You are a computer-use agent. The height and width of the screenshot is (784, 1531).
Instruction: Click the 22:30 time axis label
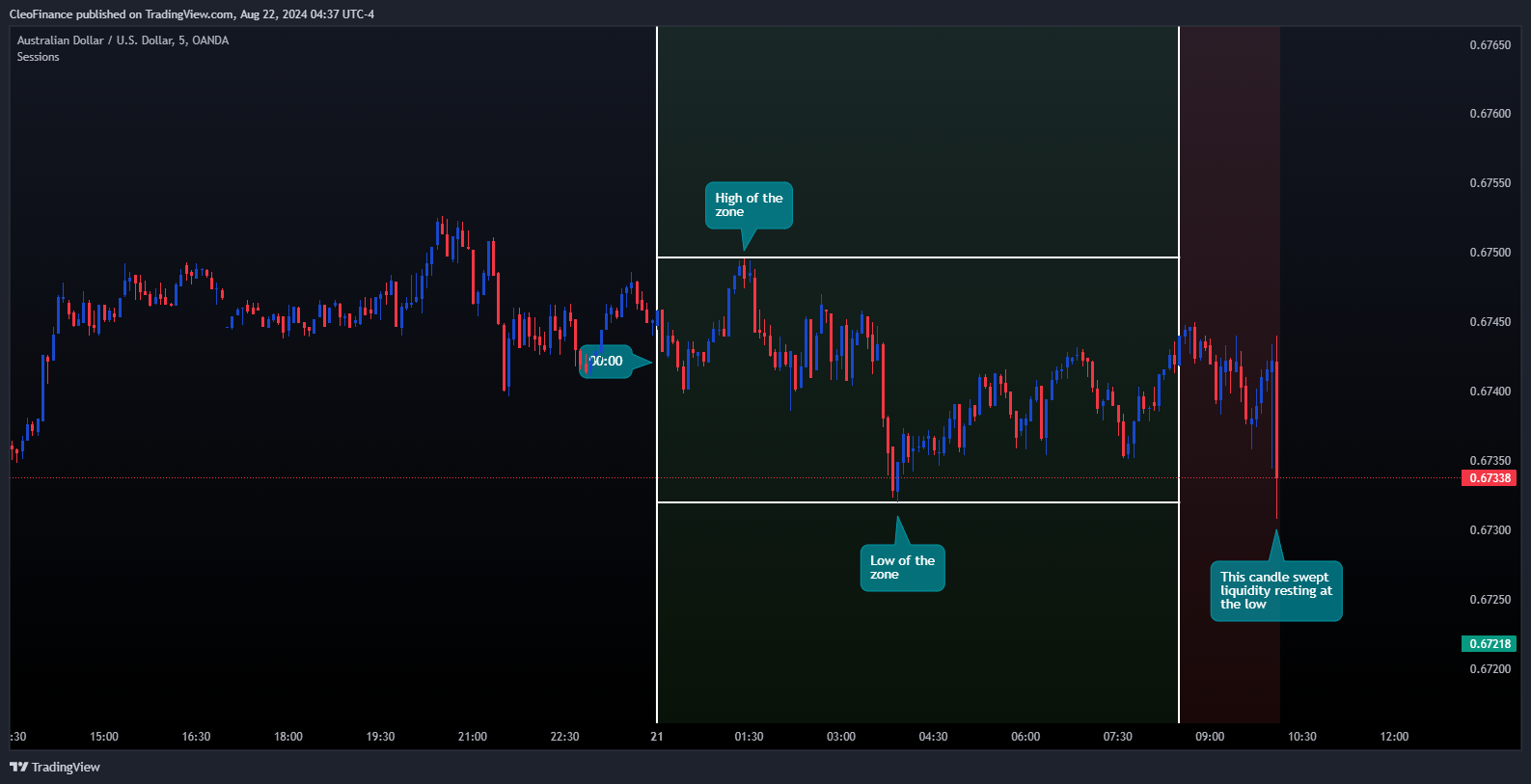coord(564,737)
